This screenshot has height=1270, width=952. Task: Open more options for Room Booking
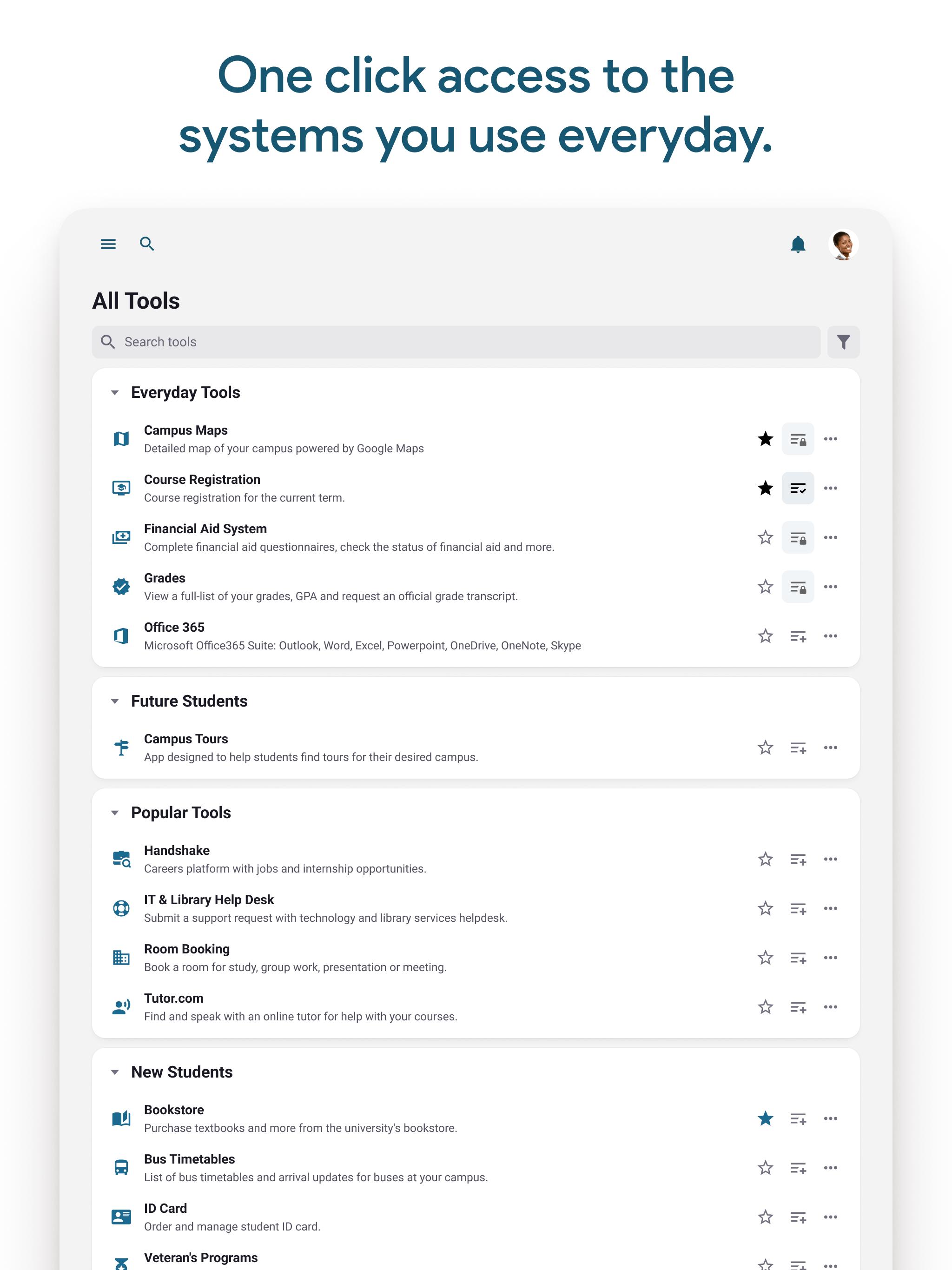coord(830,958)
